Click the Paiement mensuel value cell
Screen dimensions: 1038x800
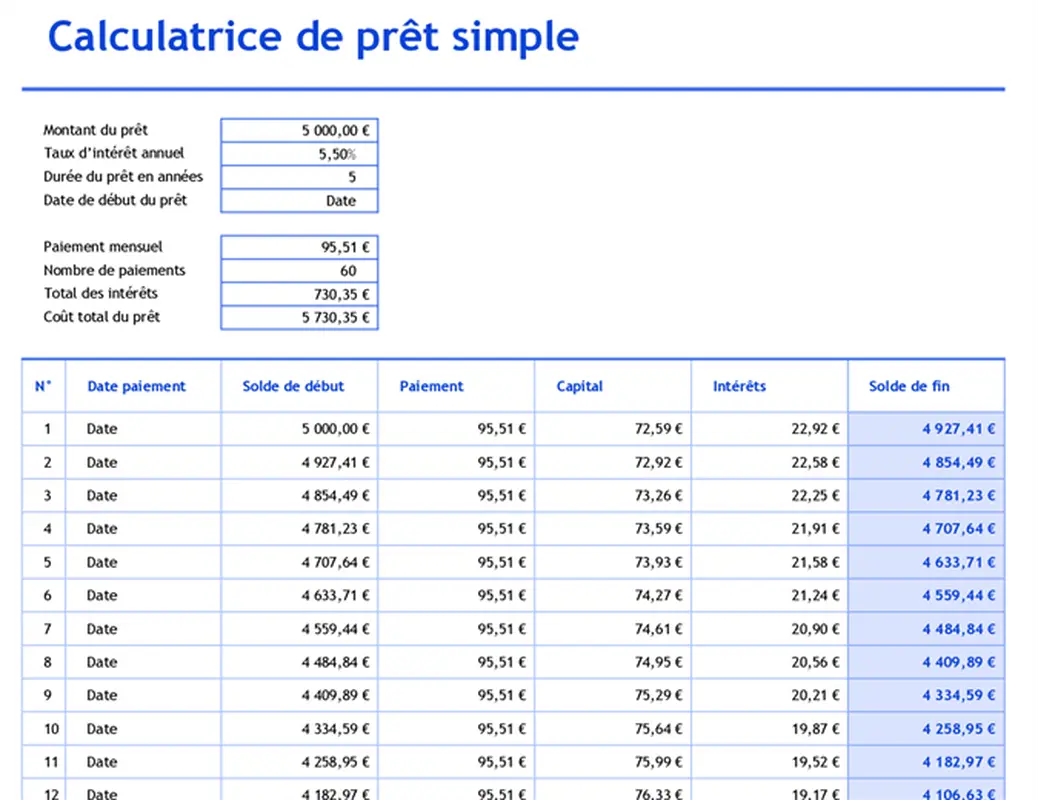299,247
